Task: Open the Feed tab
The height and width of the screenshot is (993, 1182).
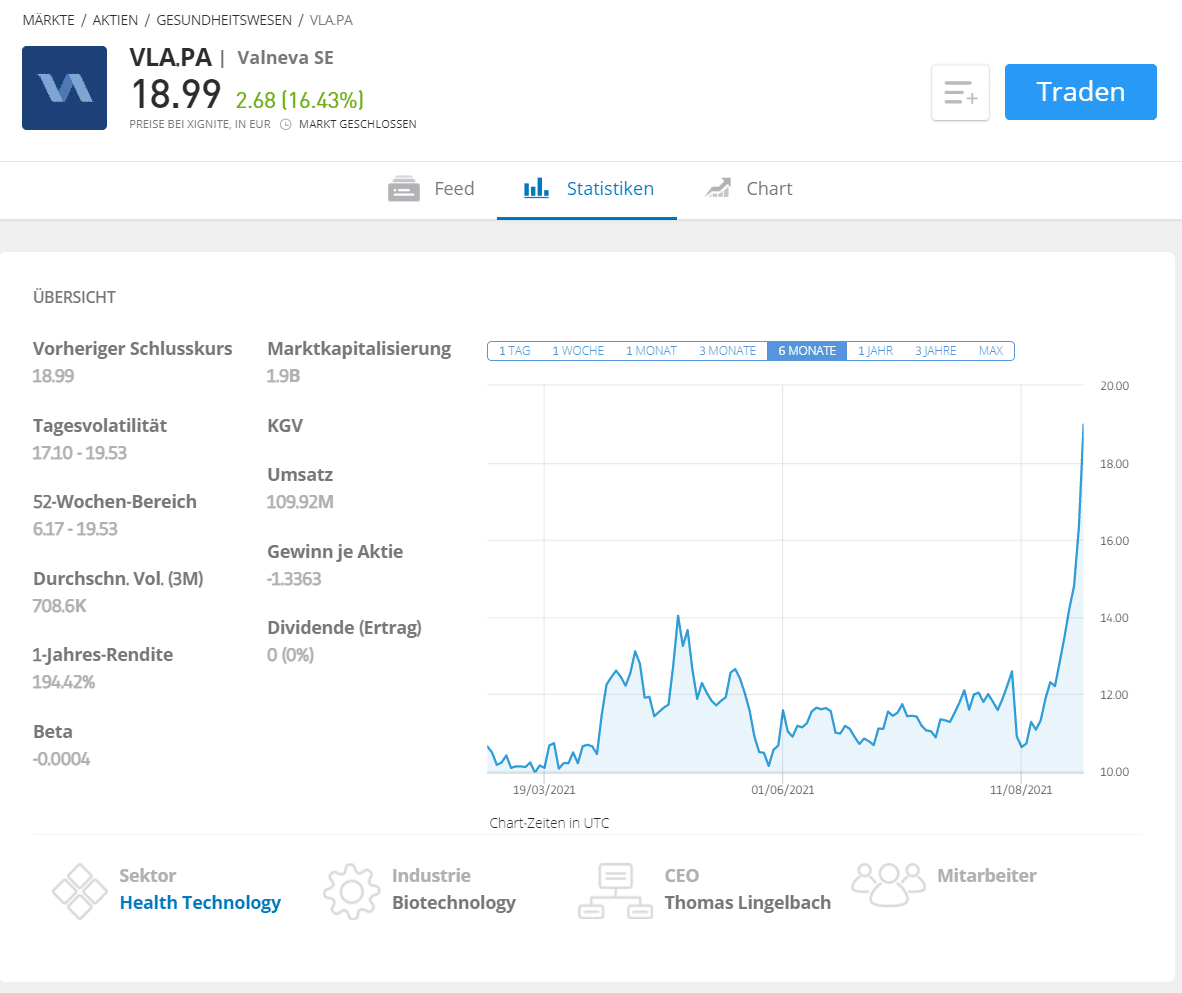Action: 431,188
